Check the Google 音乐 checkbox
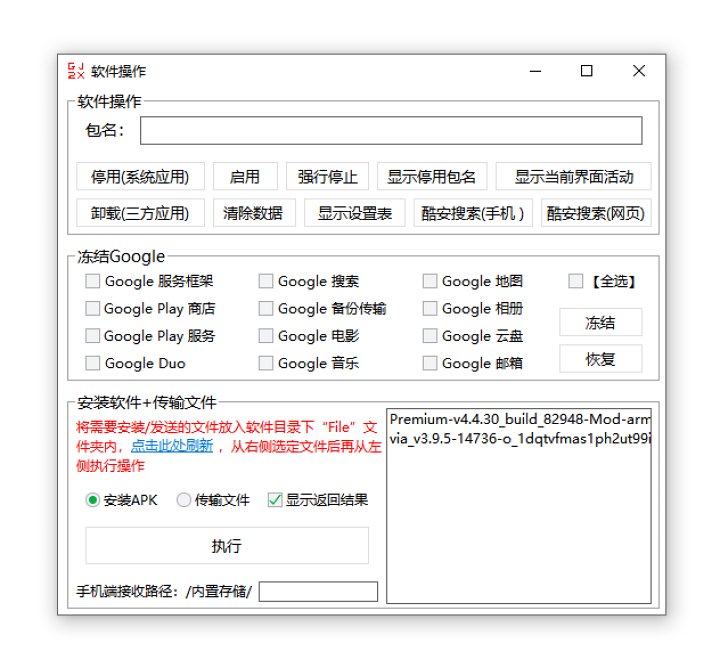 tap(266, 363)
